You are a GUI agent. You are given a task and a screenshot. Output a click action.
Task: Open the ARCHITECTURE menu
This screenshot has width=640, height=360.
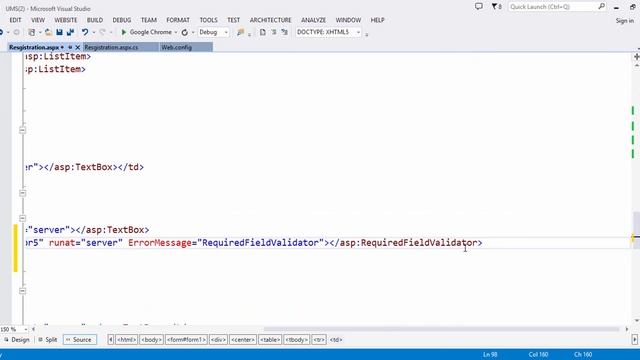pos(271,20)
